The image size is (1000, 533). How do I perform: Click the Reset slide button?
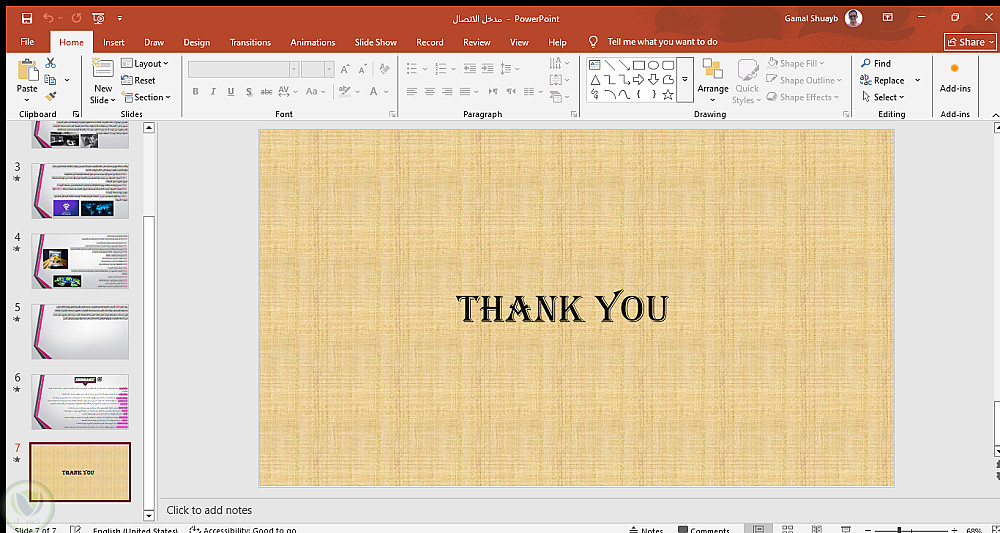pos(138,80)
